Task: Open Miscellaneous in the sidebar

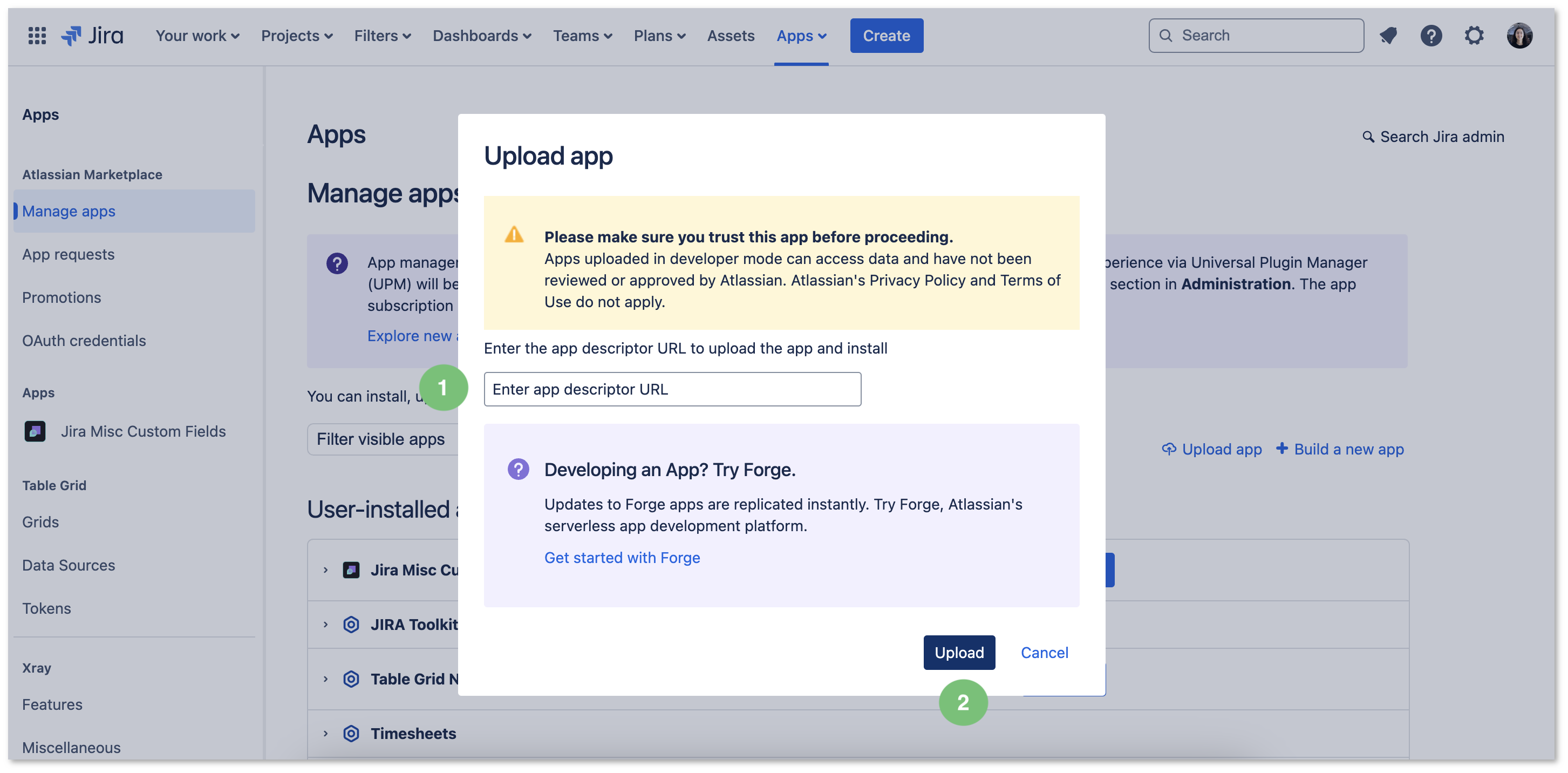Action: click(71, 748)
